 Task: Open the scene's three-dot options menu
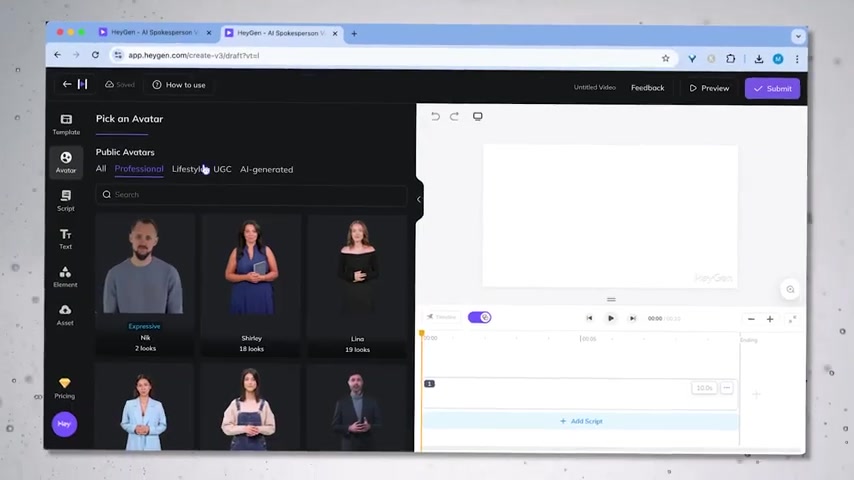click(x=727, y=388)
